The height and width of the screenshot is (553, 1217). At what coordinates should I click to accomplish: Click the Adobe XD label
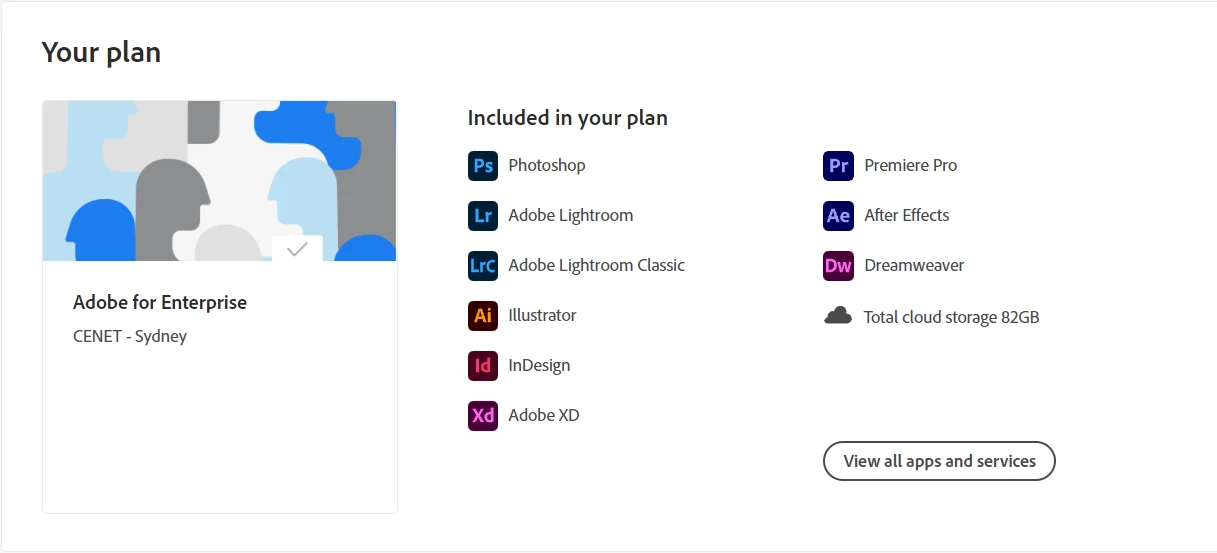point(544,415)
